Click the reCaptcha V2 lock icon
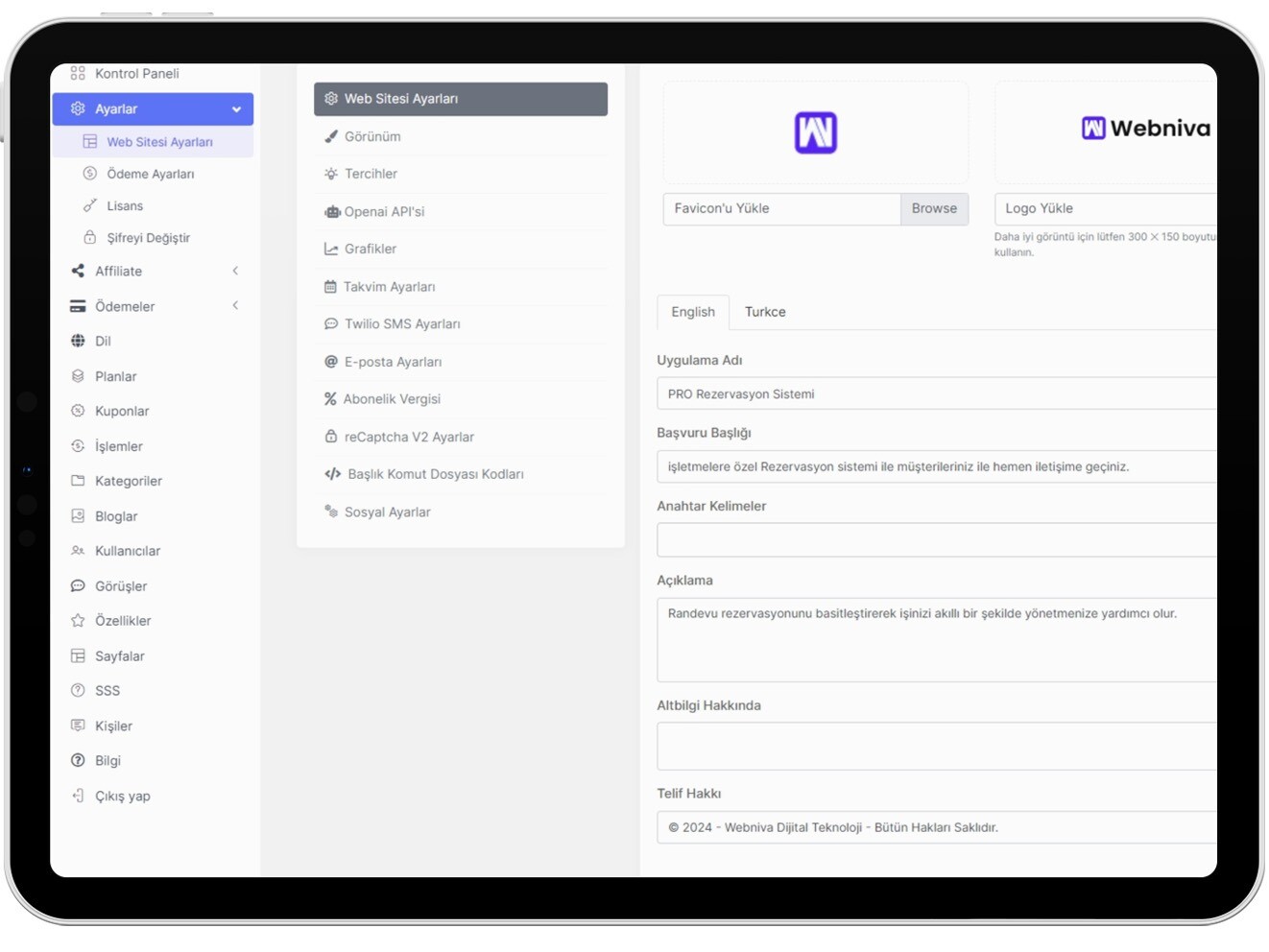The width and height of the screenshot is (1269, 952). click(x=331, y=437)
